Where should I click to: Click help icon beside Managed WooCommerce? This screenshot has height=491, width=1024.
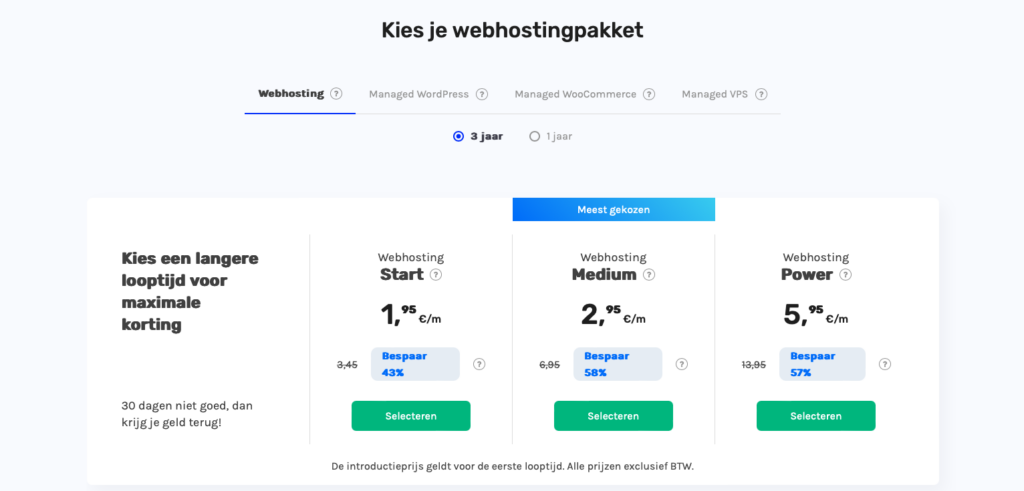[649, 95]
